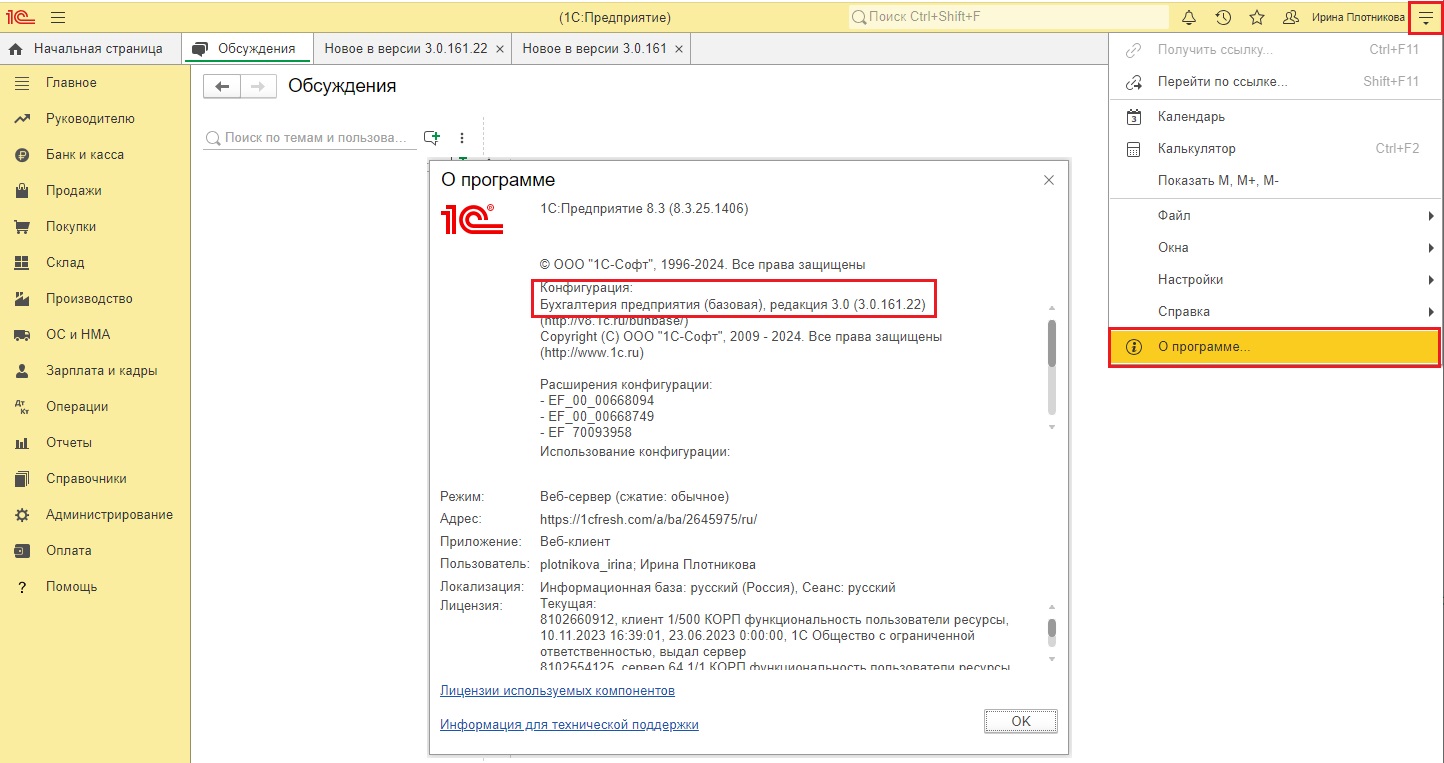Click the search field Поиск Ctrl+Shift+F

pos(1008,17)
